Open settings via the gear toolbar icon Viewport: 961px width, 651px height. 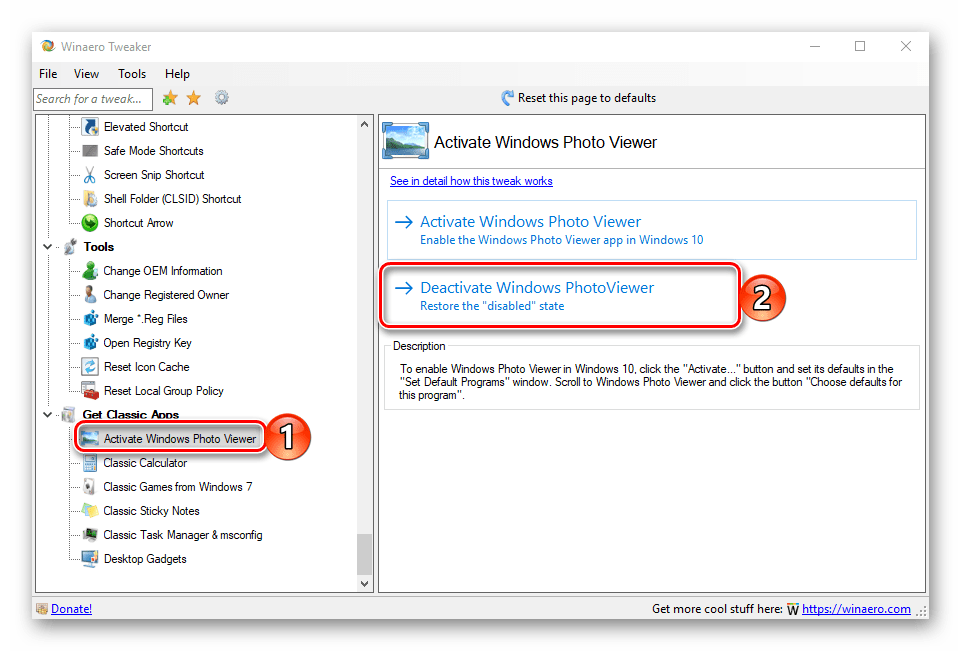click(221, 98)
